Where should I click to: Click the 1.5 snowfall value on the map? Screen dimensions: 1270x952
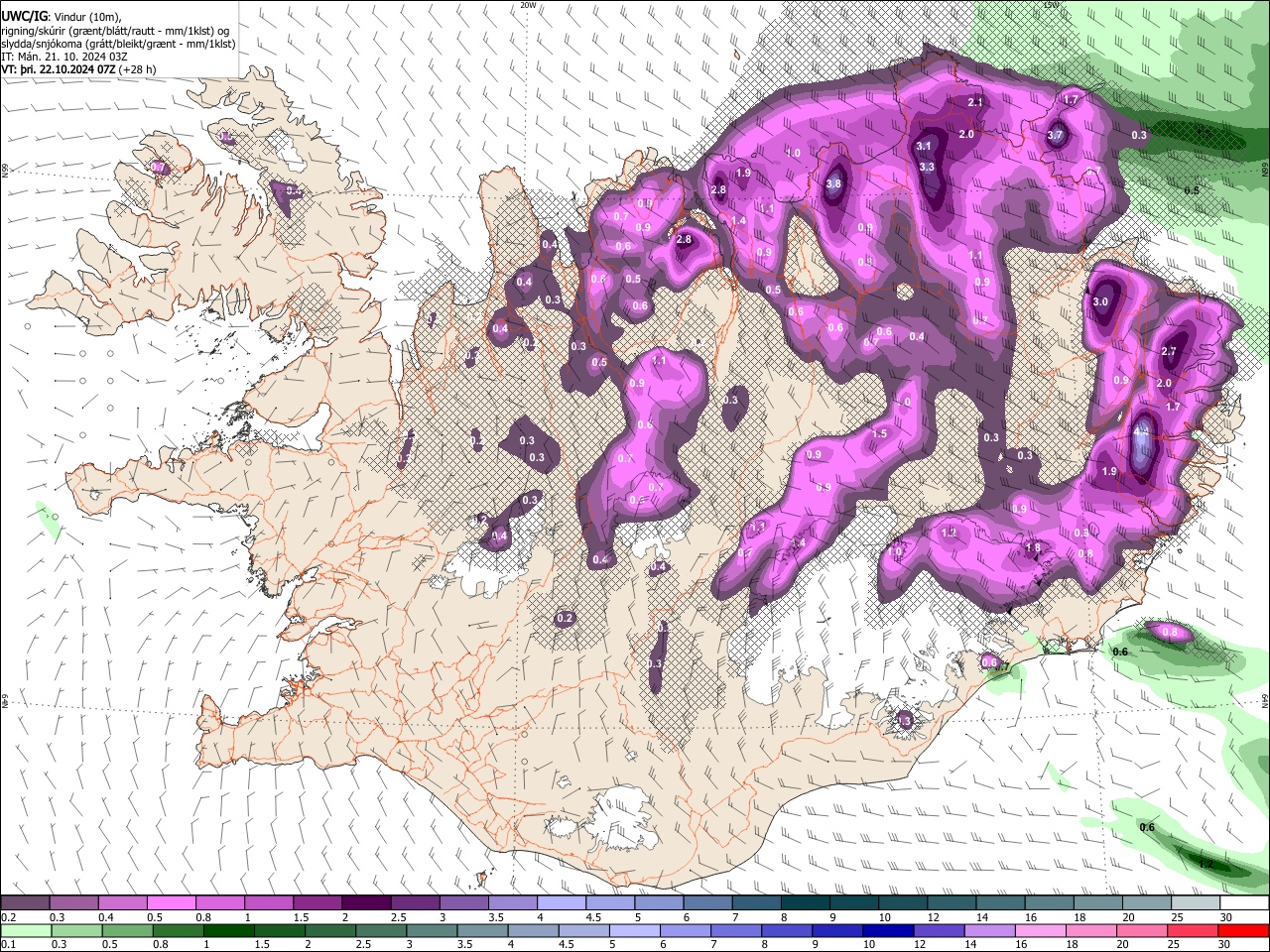click(879, 433)
